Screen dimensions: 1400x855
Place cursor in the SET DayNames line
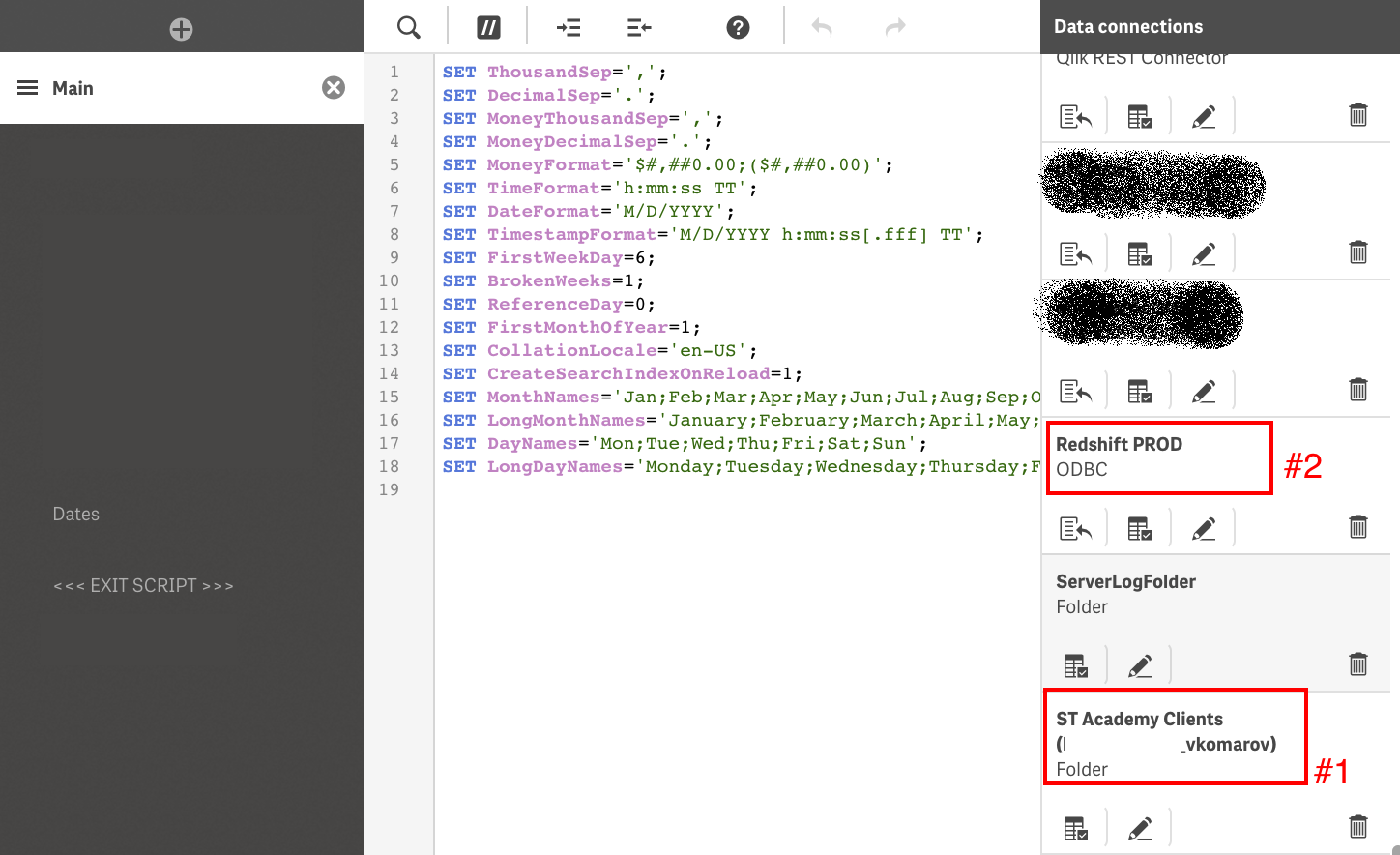click(x=685, y=443)
